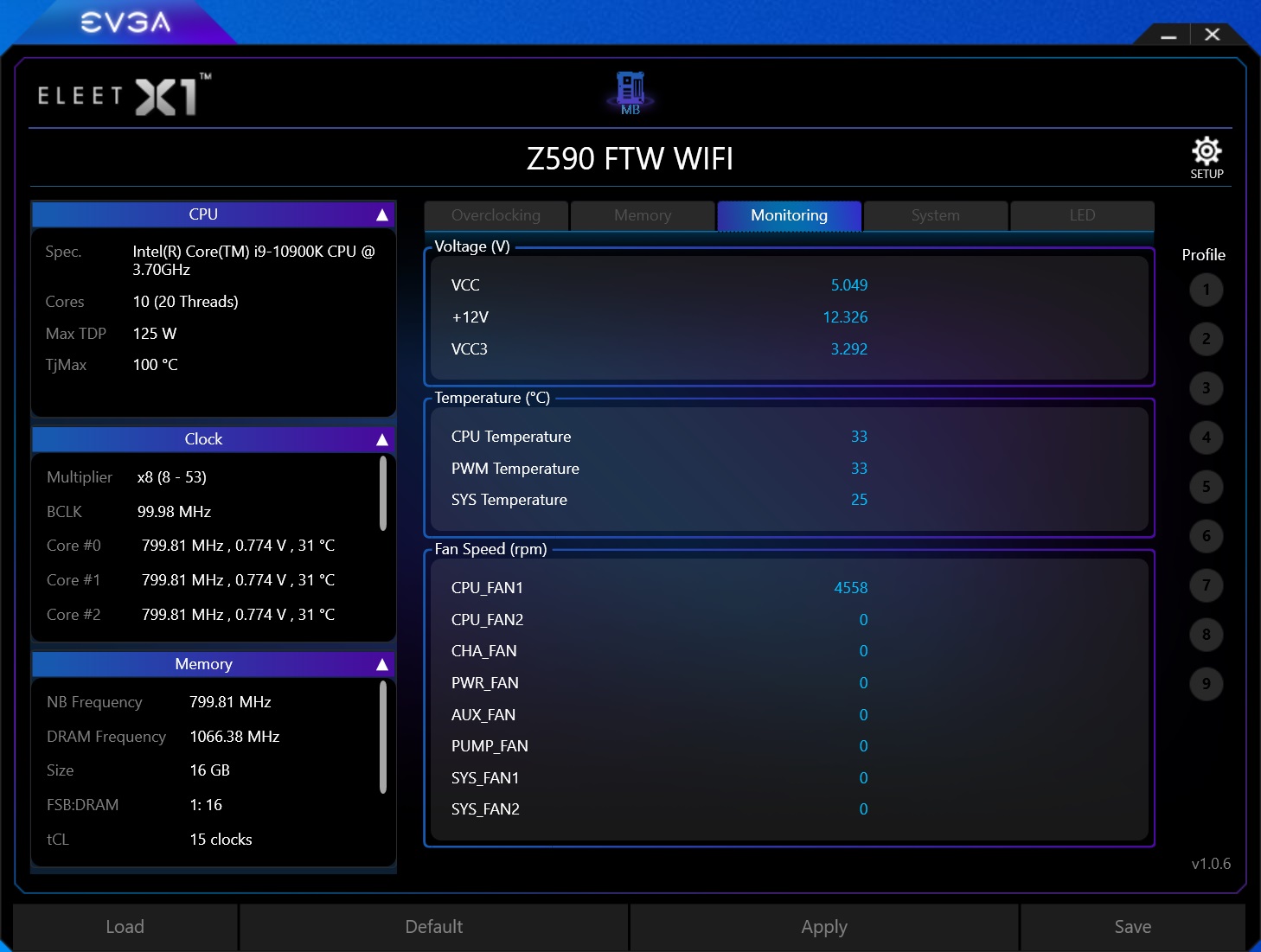Click the +12V value 12.326

pyautogui.click(x=845, y=317)
